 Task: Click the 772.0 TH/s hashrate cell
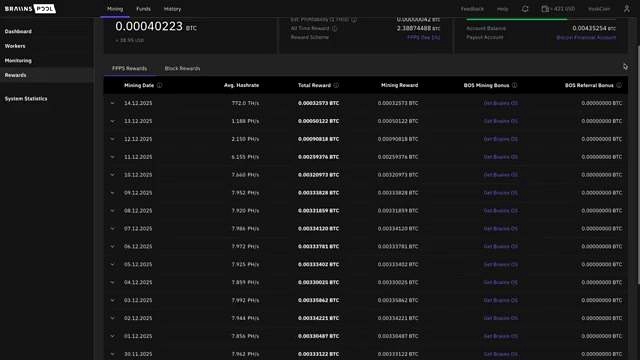[x=245, y=103]
